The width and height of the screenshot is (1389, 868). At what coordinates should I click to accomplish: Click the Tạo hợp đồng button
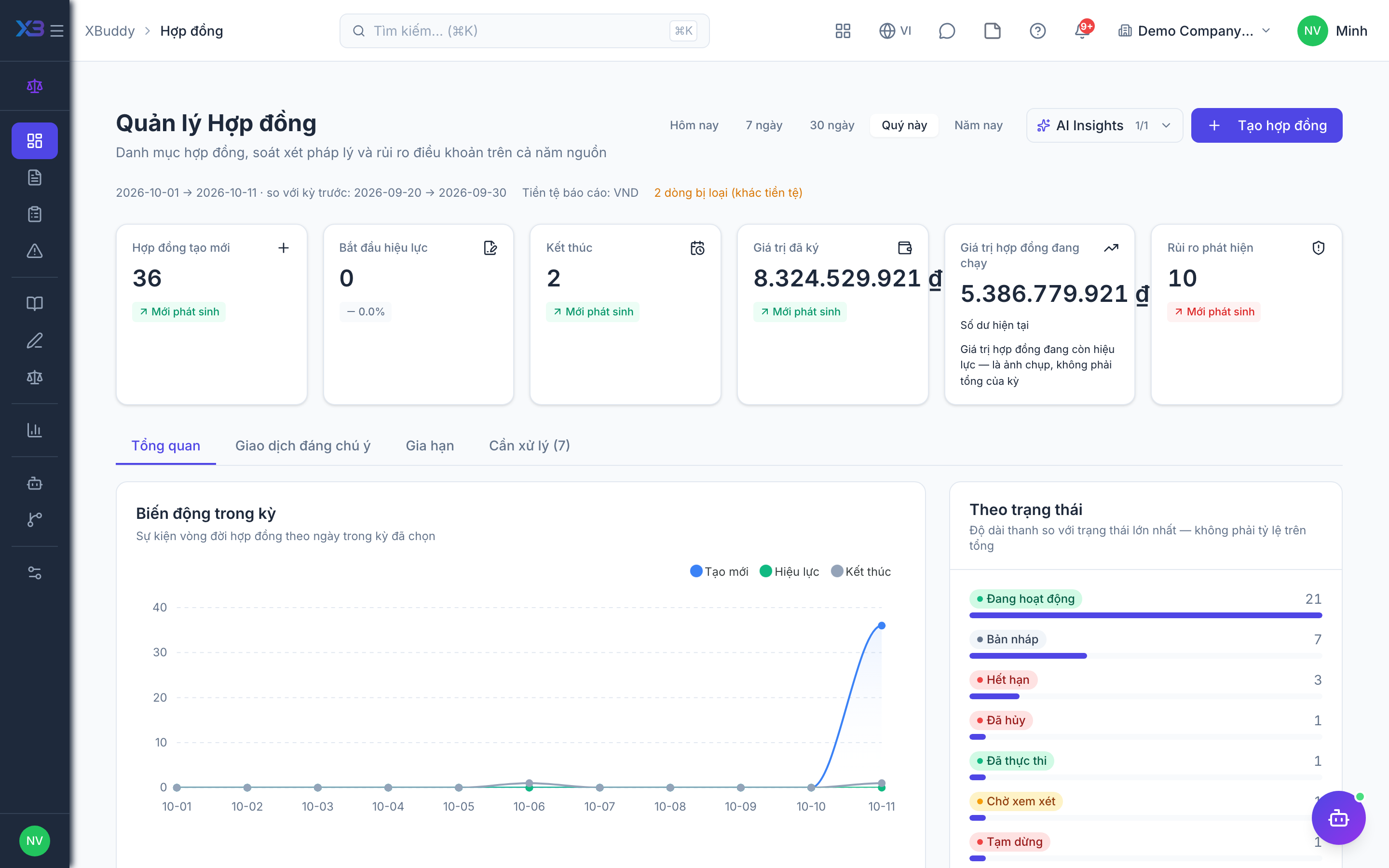[x=1266, y=125]
